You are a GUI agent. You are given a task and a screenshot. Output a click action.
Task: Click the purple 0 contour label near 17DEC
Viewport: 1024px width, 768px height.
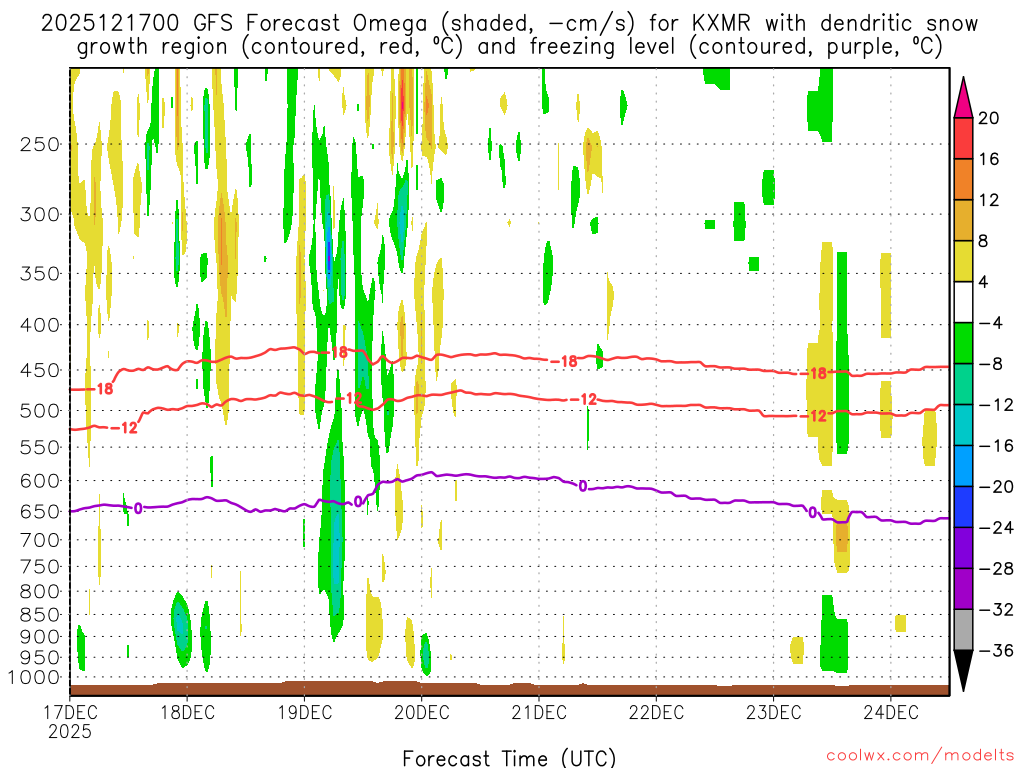pyautogui.click(x=138, y=508)
